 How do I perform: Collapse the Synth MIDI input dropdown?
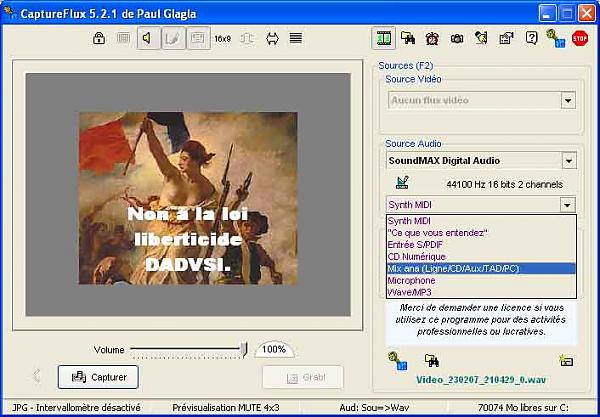pos(567,205)
